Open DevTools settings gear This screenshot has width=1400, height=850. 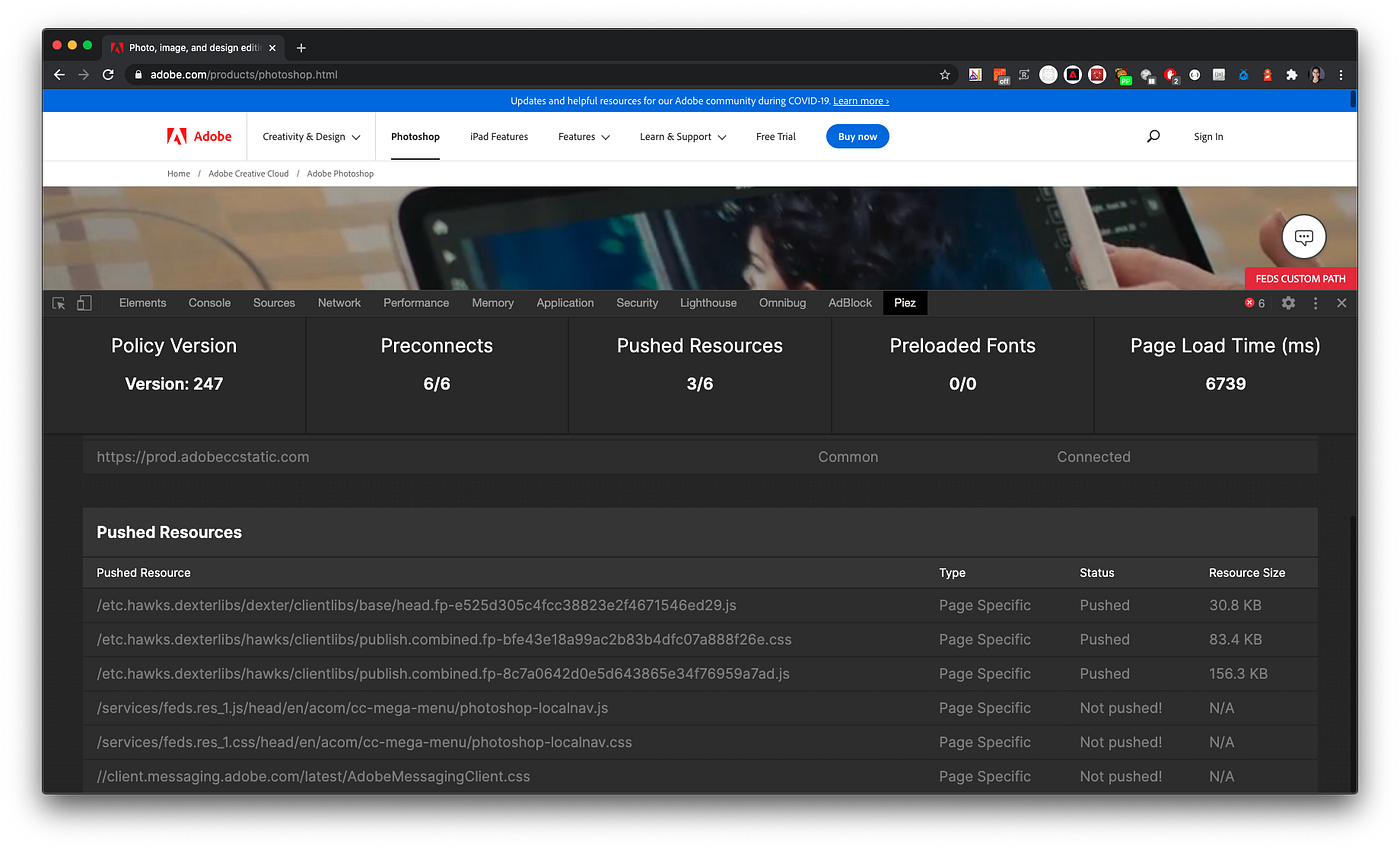[1287, 302]
